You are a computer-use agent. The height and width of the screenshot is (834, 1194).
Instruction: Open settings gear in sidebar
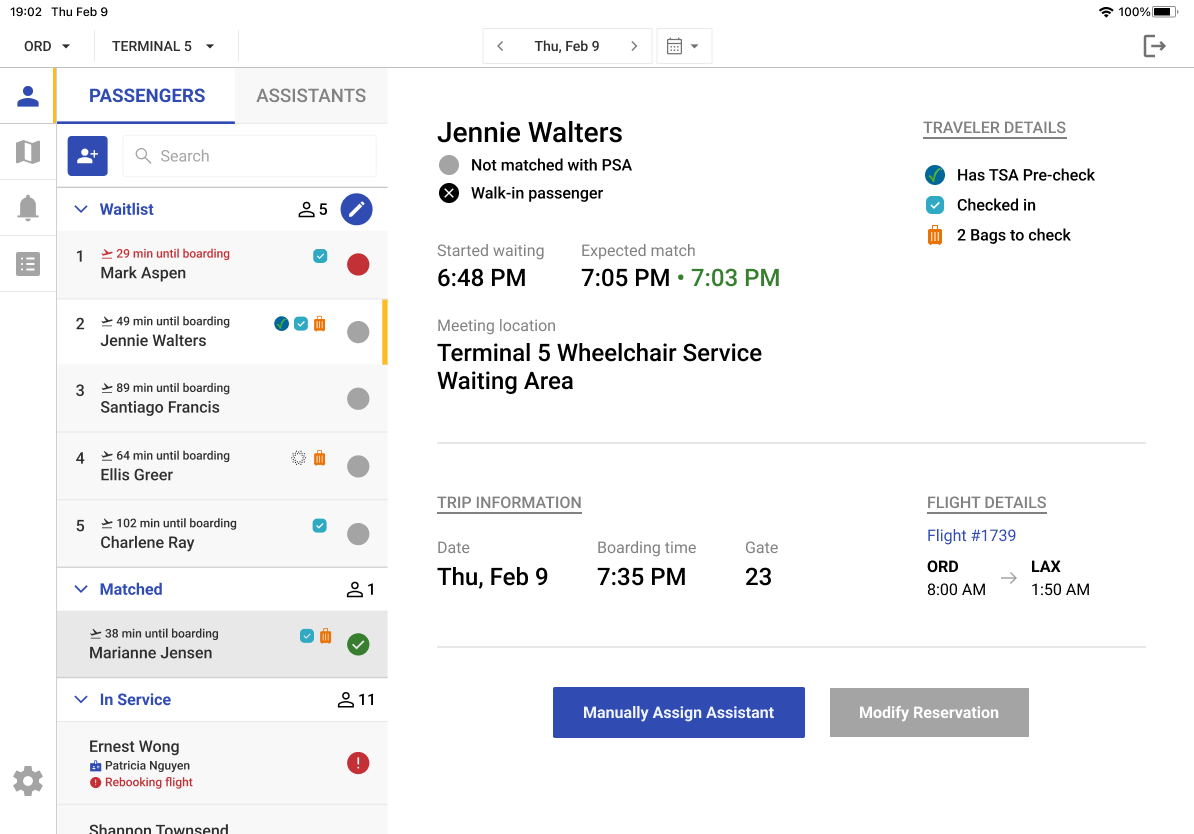tap(28, 781)
